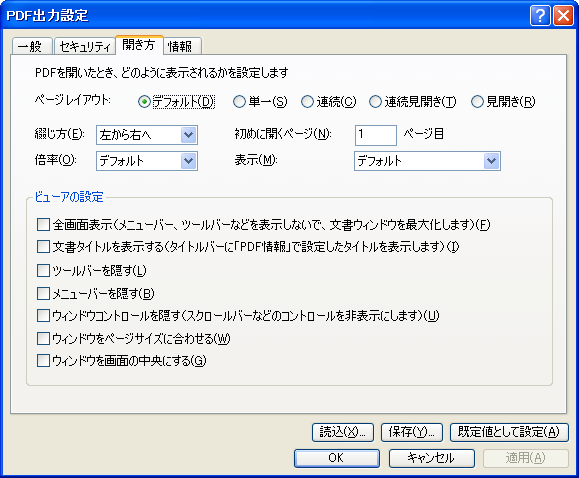
Task: Click 既定値として設定(A) button
Action: (509, 432)
